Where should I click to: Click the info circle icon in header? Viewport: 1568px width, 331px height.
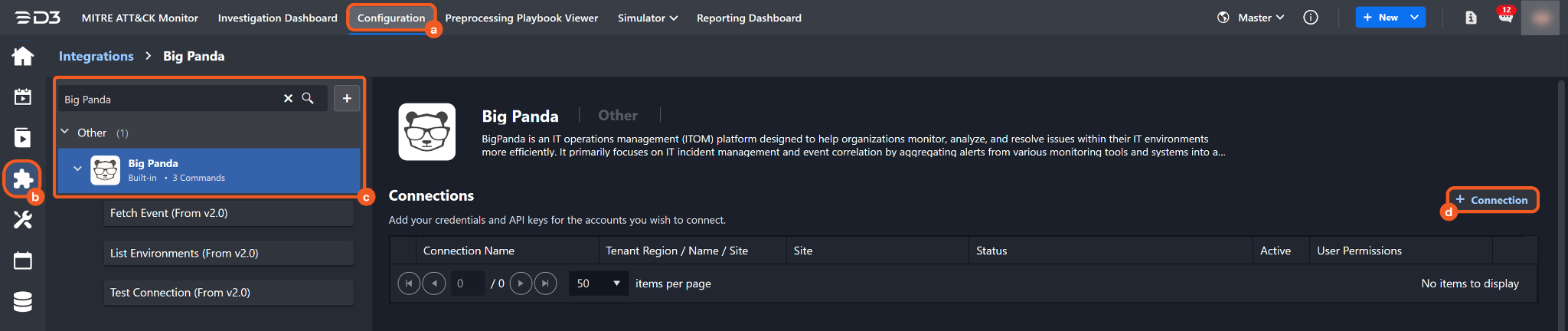pyautogui.click(x=1311, y=18)
